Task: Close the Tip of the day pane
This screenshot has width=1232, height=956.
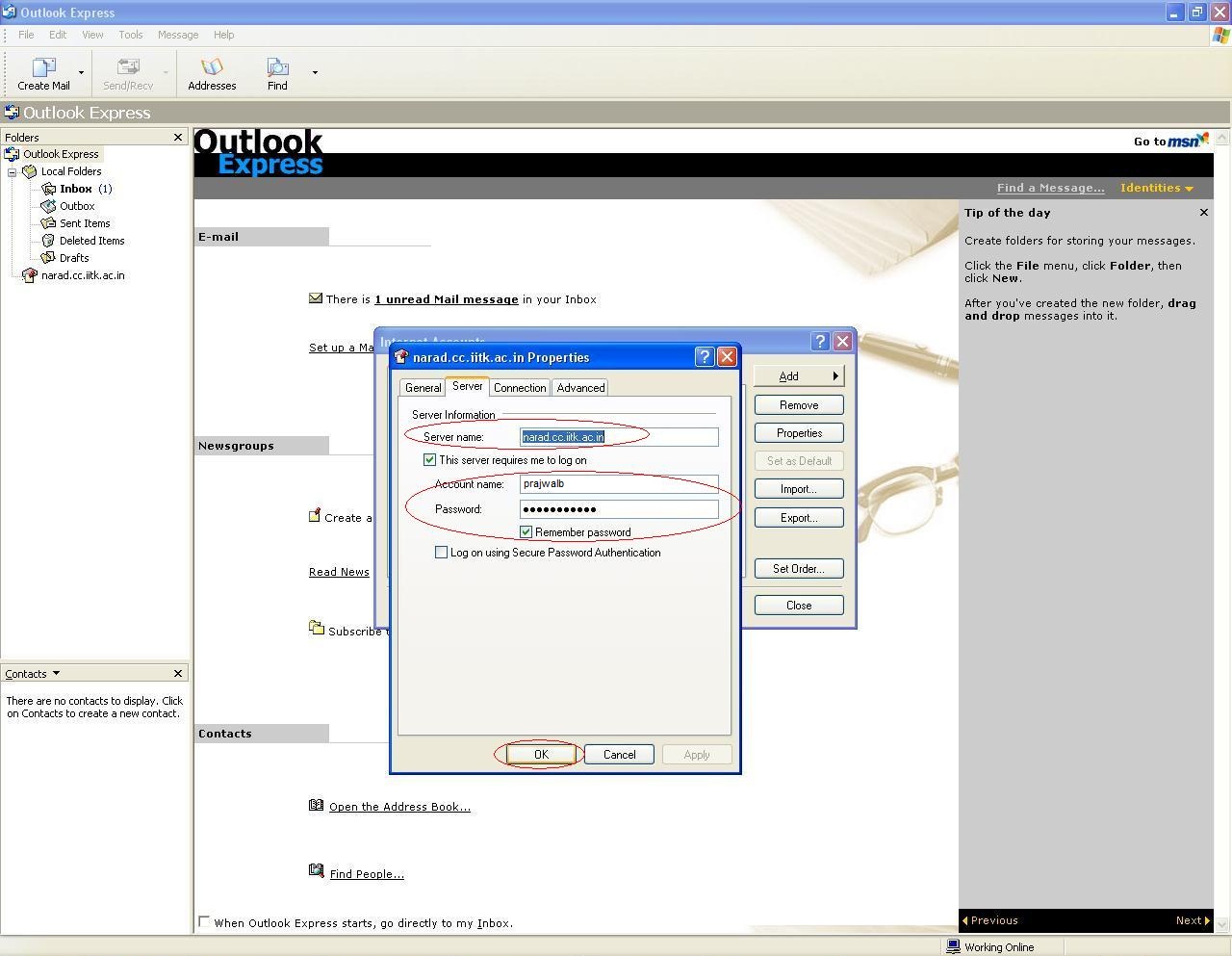Action: [x=1203, y=213]
